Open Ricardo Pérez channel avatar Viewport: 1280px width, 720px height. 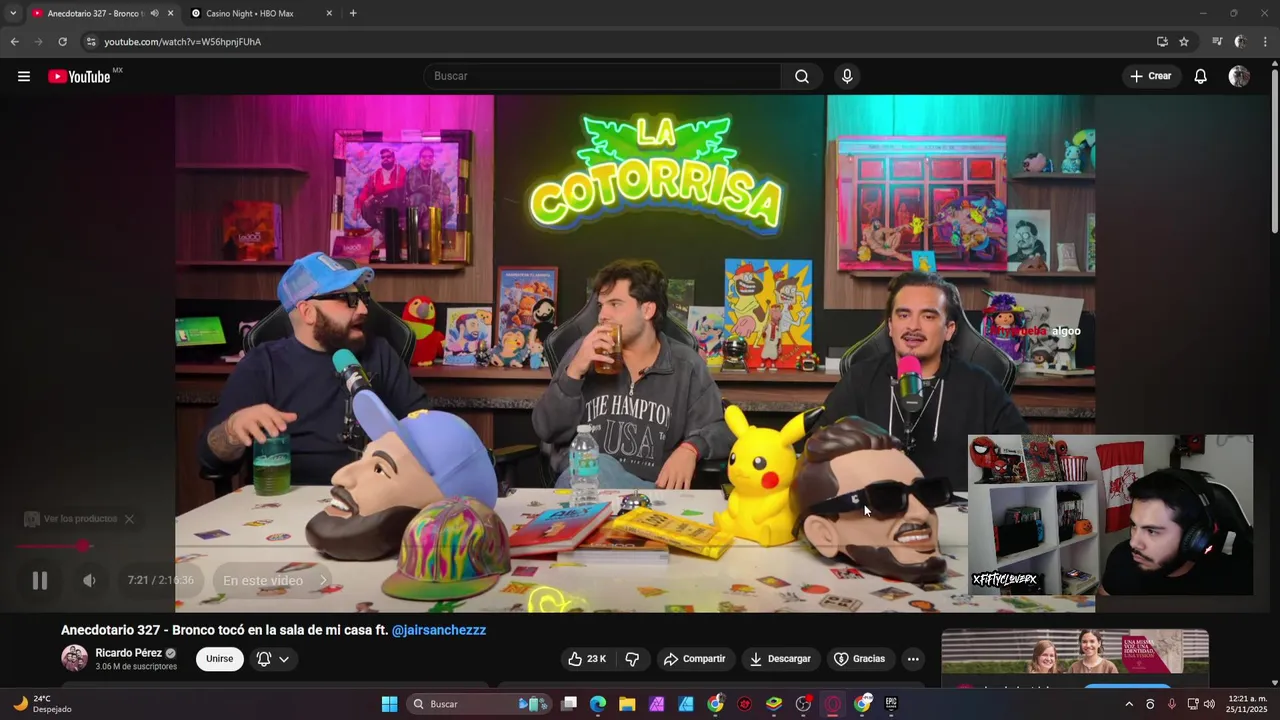[74, 658]
